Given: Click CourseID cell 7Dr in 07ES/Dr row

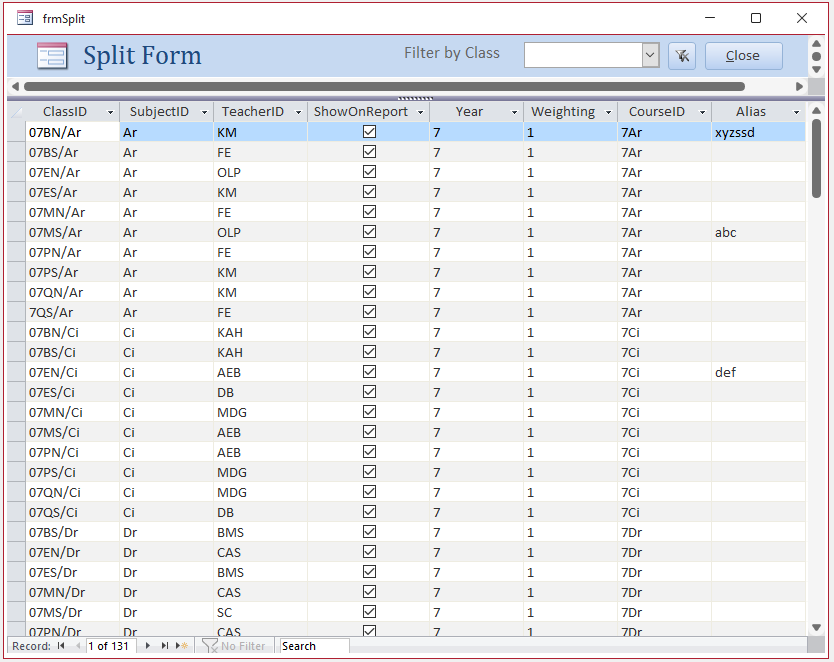Looking at the screenshot, I should tap(664, 572).
